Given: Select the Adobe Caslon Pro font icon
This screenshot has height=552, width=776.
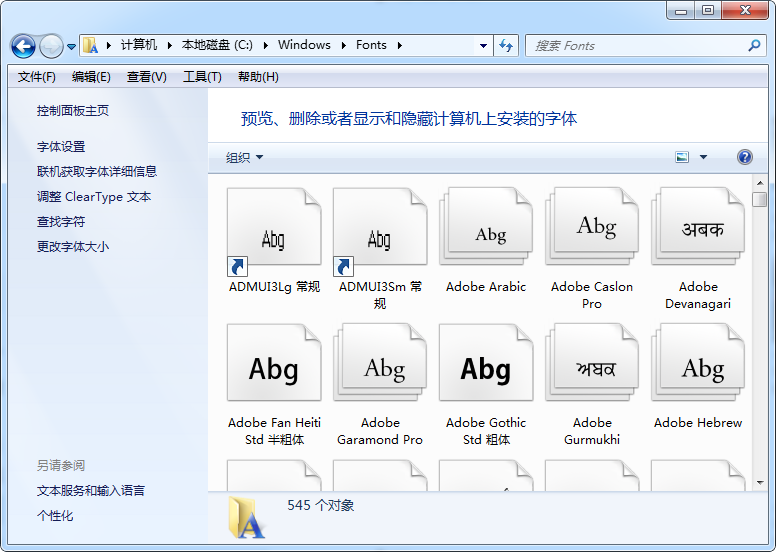Looking at the screenshot, I should pyautogui.click(x=592, y=225).
